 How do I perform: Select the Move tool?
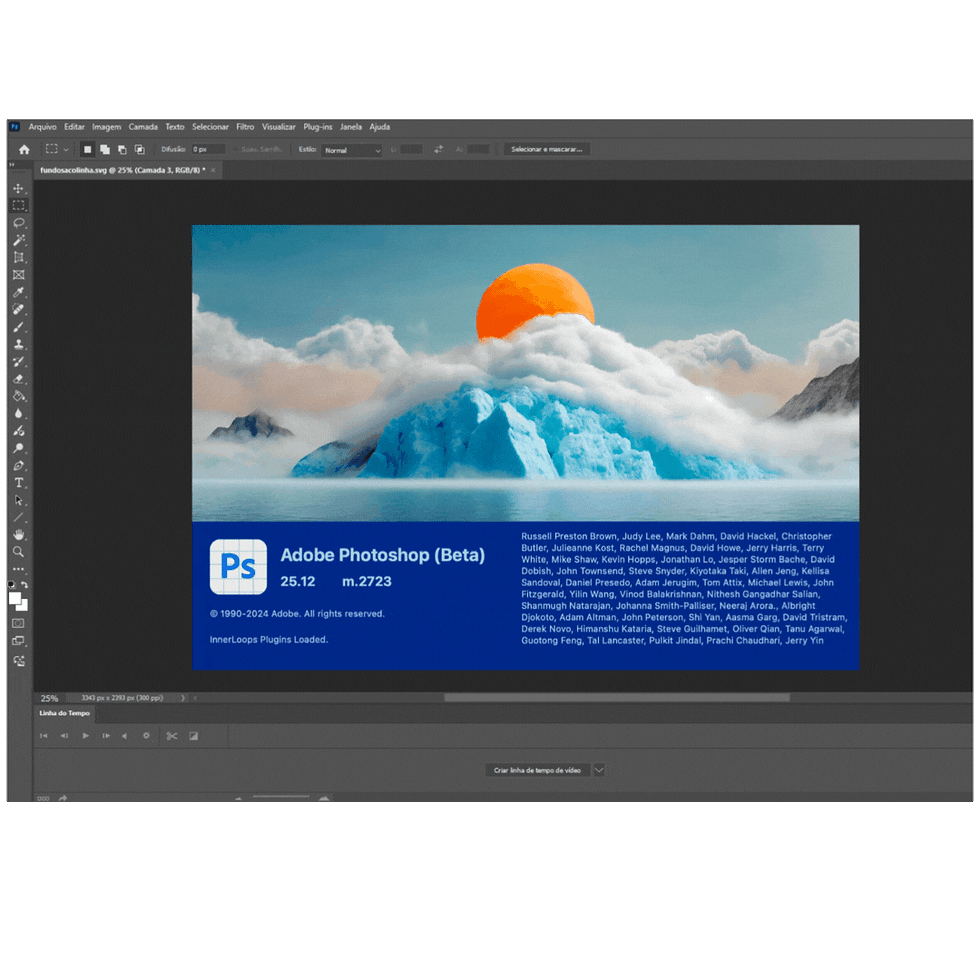(18, 188)
